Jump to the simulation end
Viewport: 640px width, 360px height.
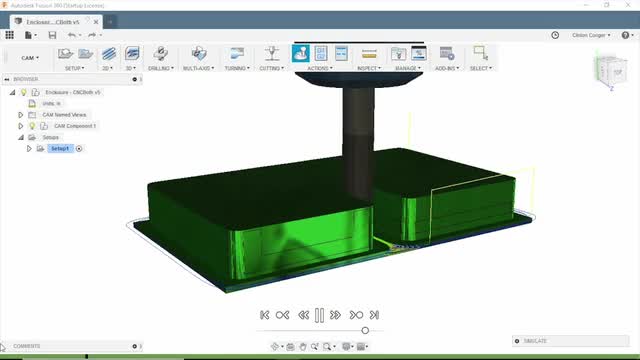point(374,315)
